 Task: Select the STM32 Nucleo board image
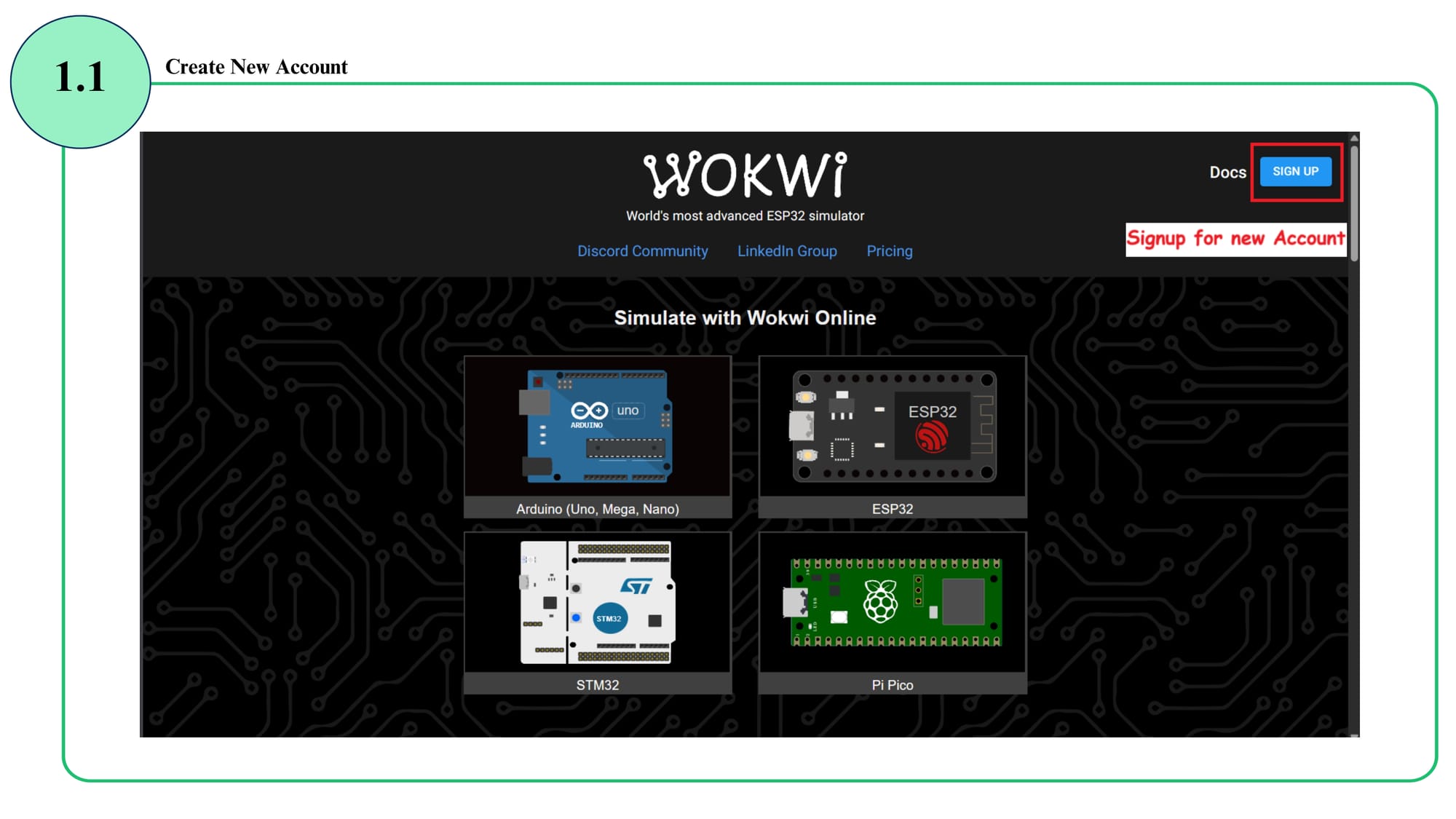[x=597, y=602]
